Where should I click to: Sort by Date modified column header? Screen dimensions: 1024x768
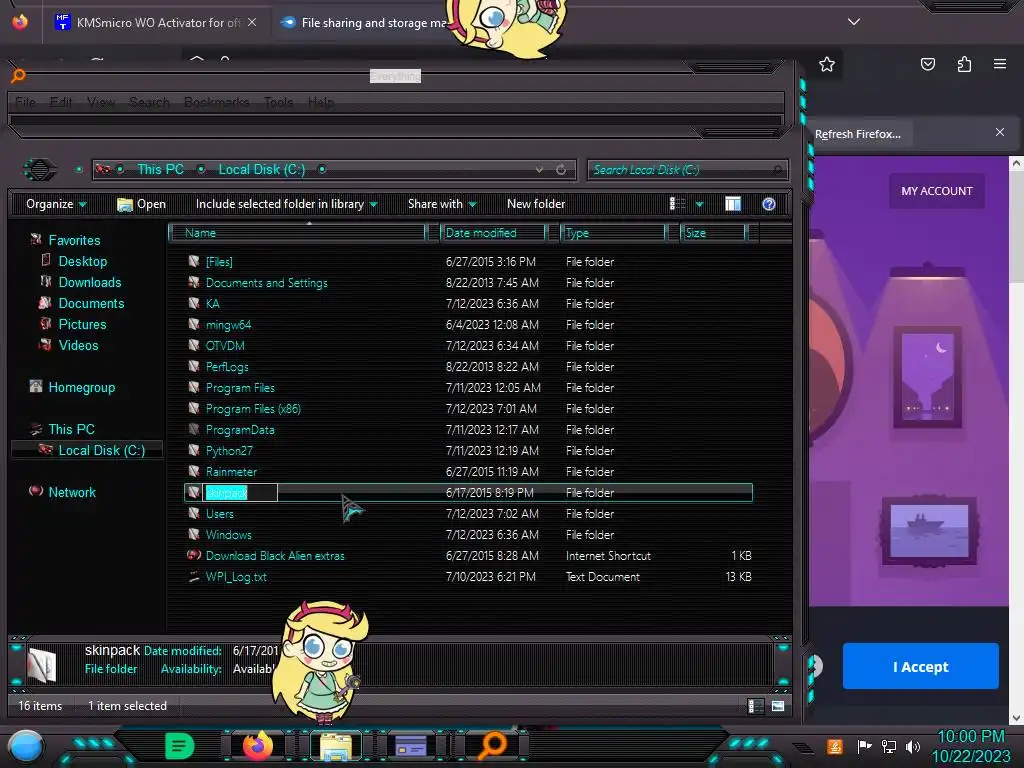click(493, 233)
